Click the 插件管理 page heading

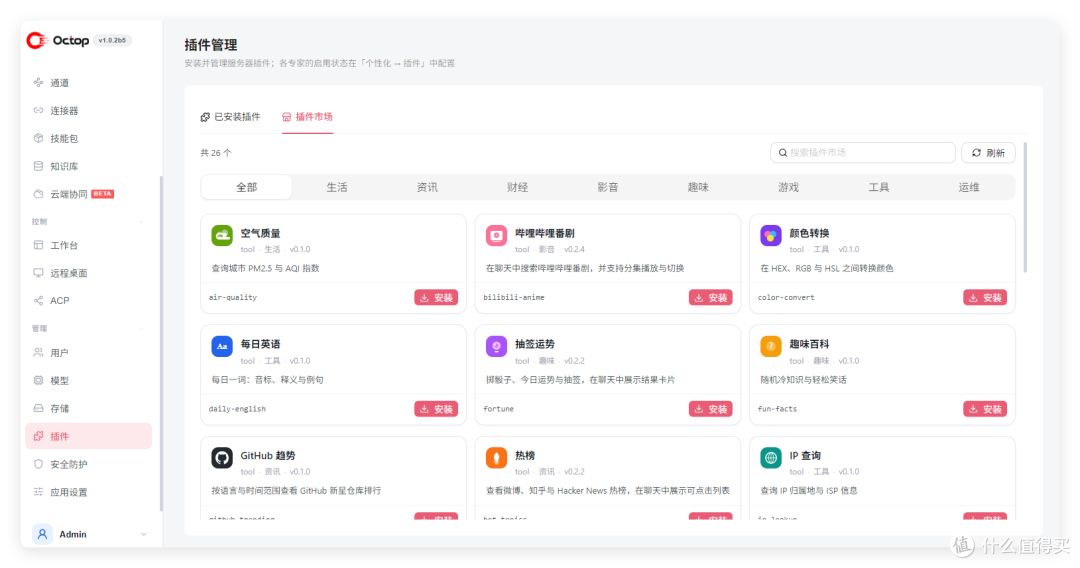tap(211, 45)
